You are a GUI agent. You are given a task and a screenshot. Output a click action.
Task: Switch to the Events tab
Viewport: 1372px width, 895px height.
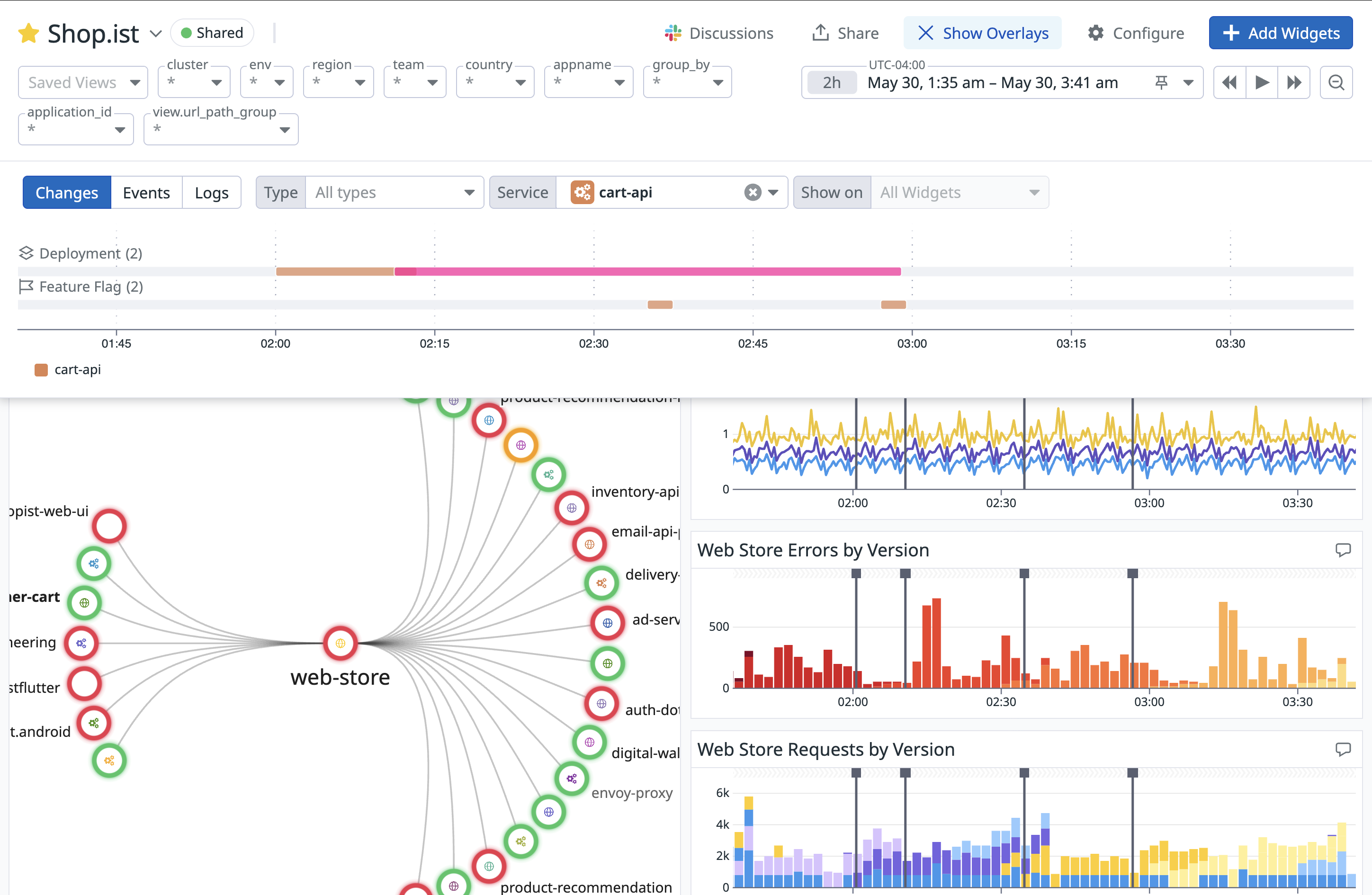[146, 192]
